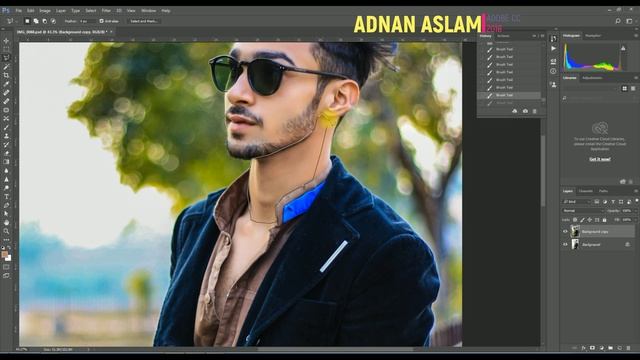Delete the current history state
Image resolution: width=640 pixels, height=360 pixels.
click(534, 111)
